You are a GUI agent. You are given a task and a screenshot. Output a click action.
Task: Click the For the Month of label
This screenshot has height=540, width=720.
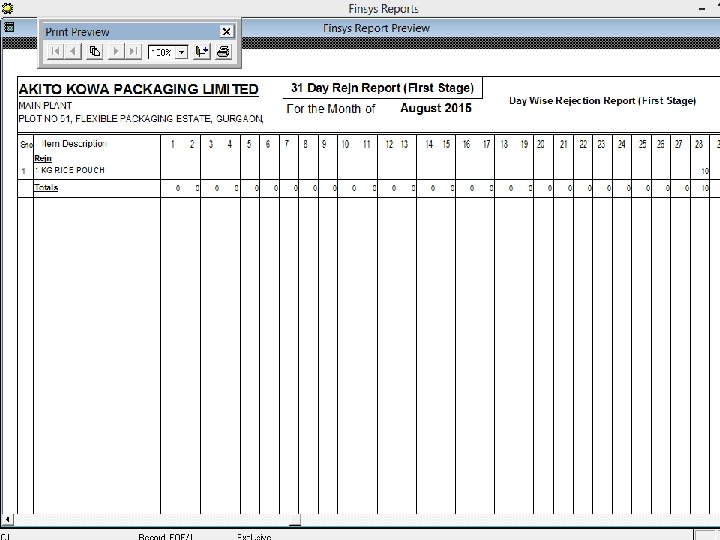[331, 109]
